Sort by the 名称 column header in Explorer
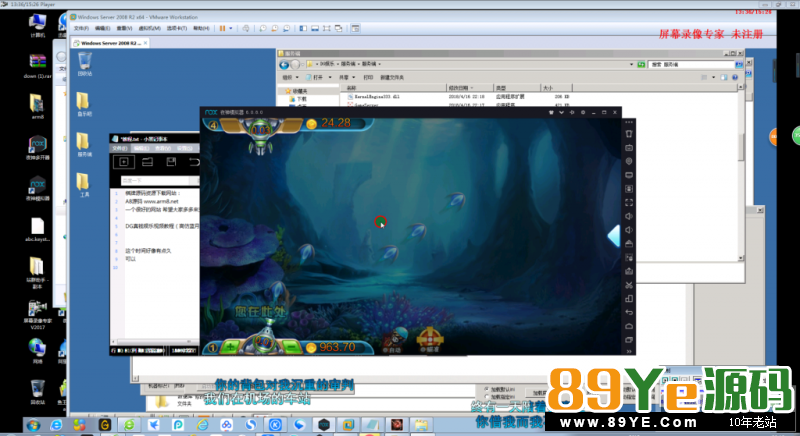This screenshot has width=800, height=436. (395, 88)
